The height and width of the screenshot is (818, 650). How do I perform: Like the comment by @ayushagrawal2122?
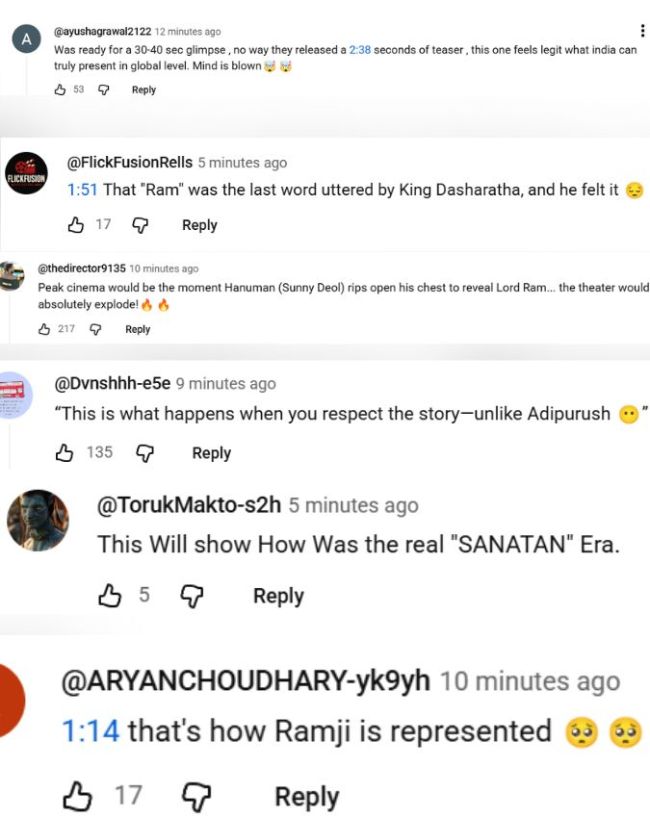(x=60, y=90)
